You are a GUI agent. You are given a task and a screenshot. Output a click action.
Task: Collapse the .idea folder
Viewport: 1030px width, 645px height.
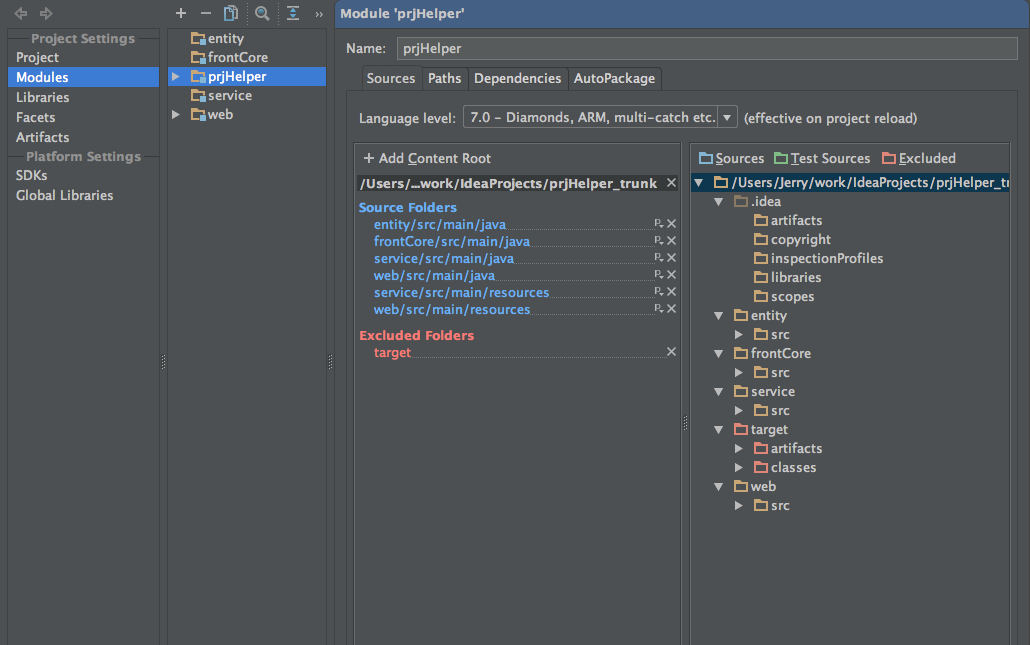tap(719, 202)
